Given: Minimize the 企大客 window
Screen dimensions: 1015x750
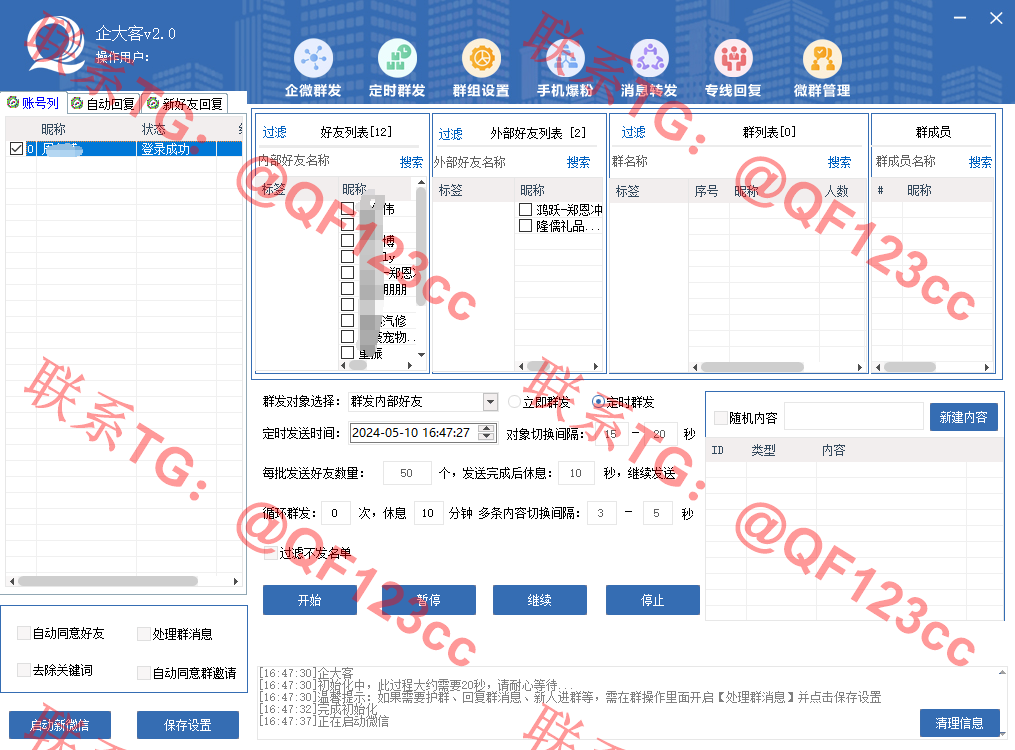Looking at the screenshot, I should [960, 18].
